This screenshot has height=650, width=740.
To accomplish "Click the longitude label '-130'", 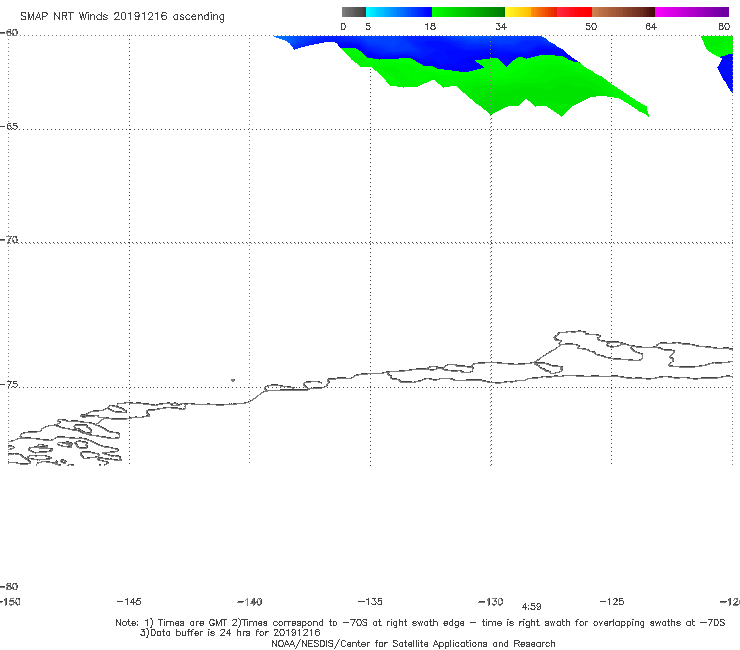I will click(x=491, y=602).
